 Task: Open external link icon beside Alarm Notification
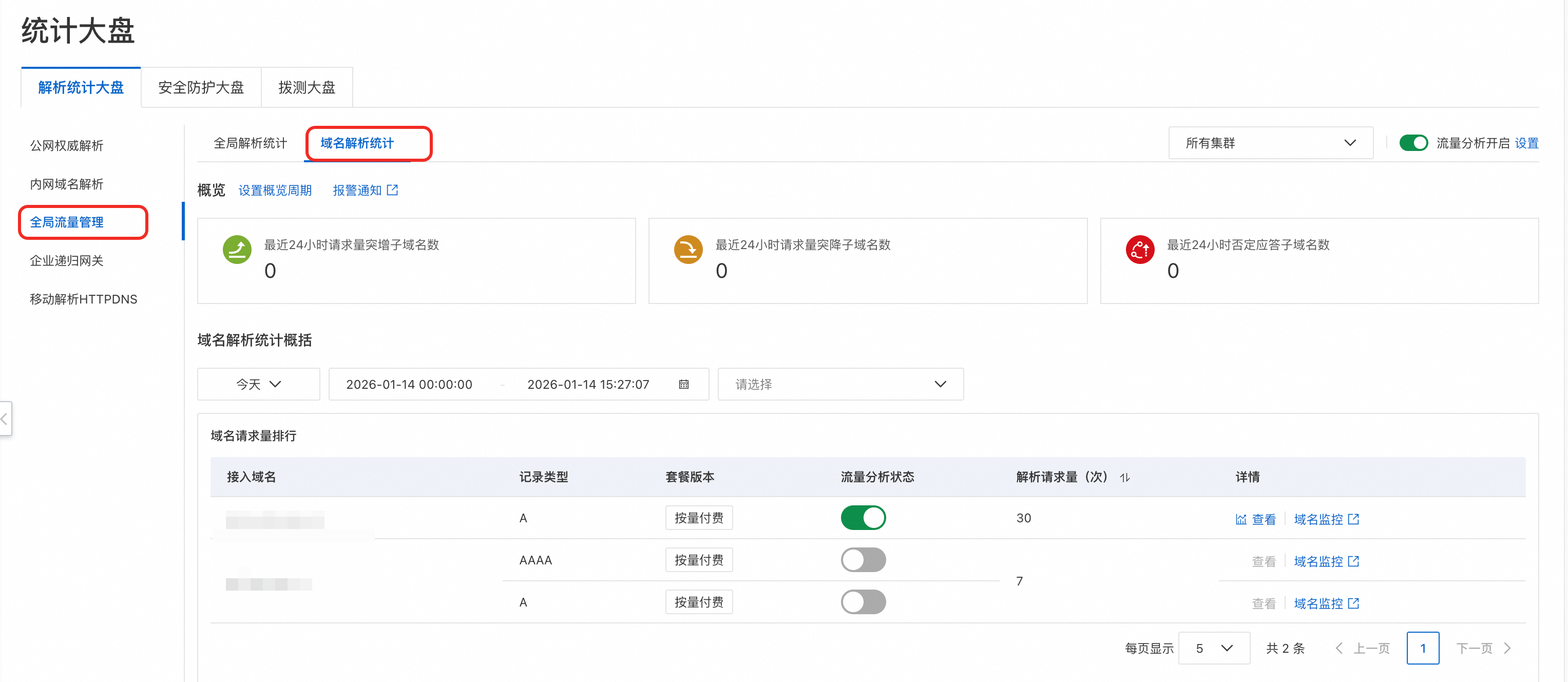tap(393, 191)
